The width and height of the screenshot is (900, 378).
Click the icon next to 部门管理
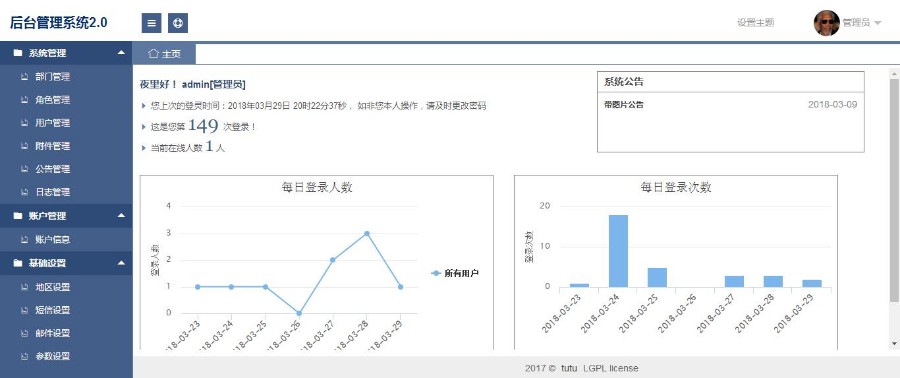click(24, 76)
